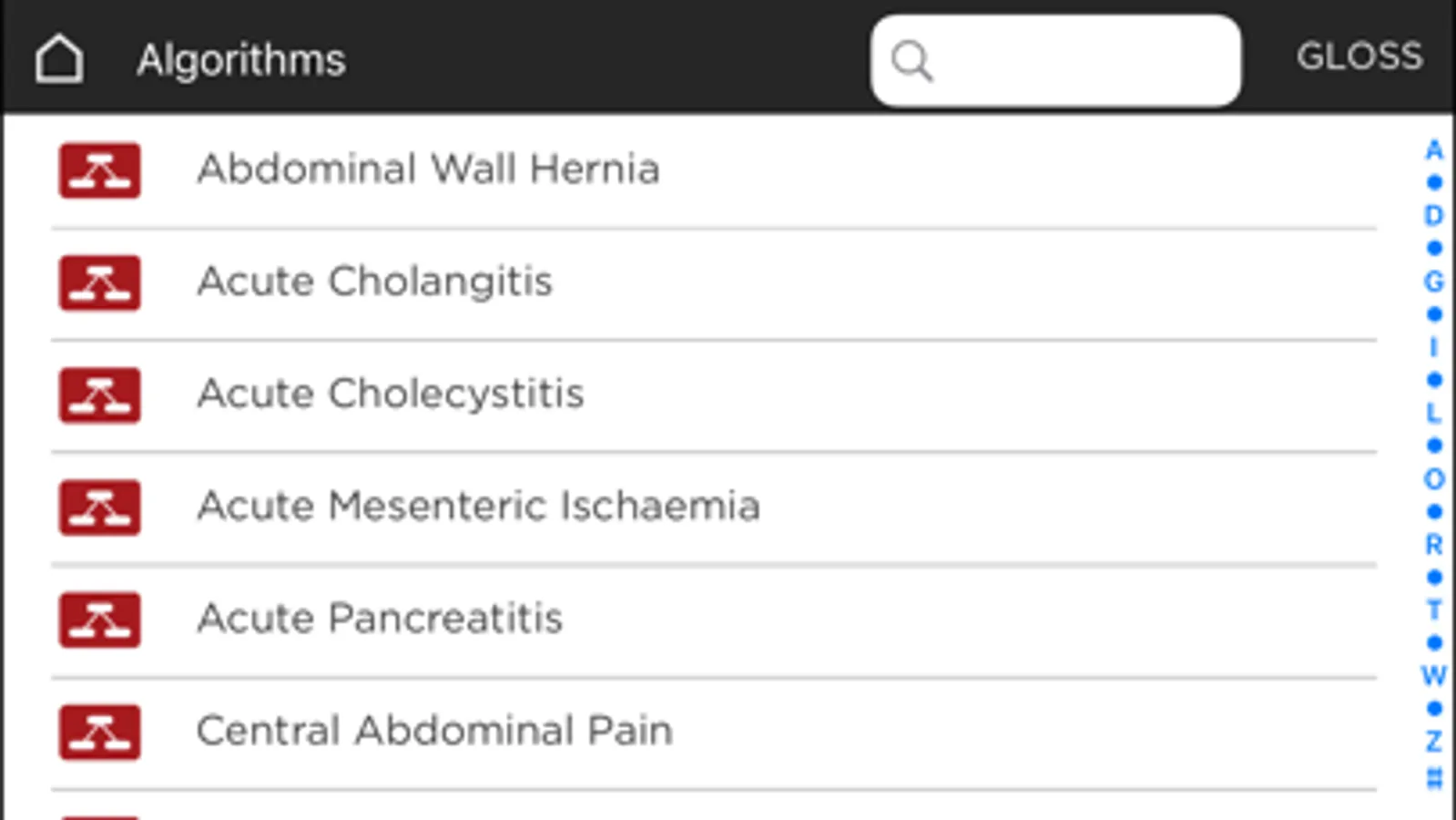Click the Acute Cholangitis flowchart icon
The image size is (1456, 820).
point(100,282)
